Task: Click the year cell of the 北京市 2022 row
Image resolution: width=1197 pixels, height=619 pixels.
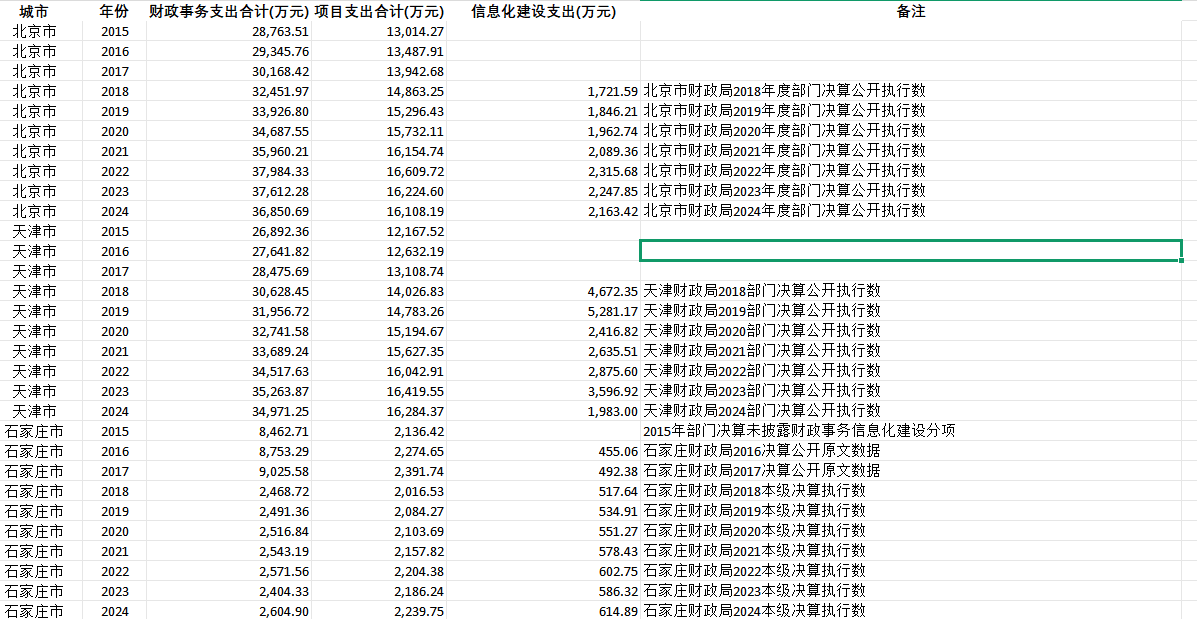Action: click(x=115, y=171)
